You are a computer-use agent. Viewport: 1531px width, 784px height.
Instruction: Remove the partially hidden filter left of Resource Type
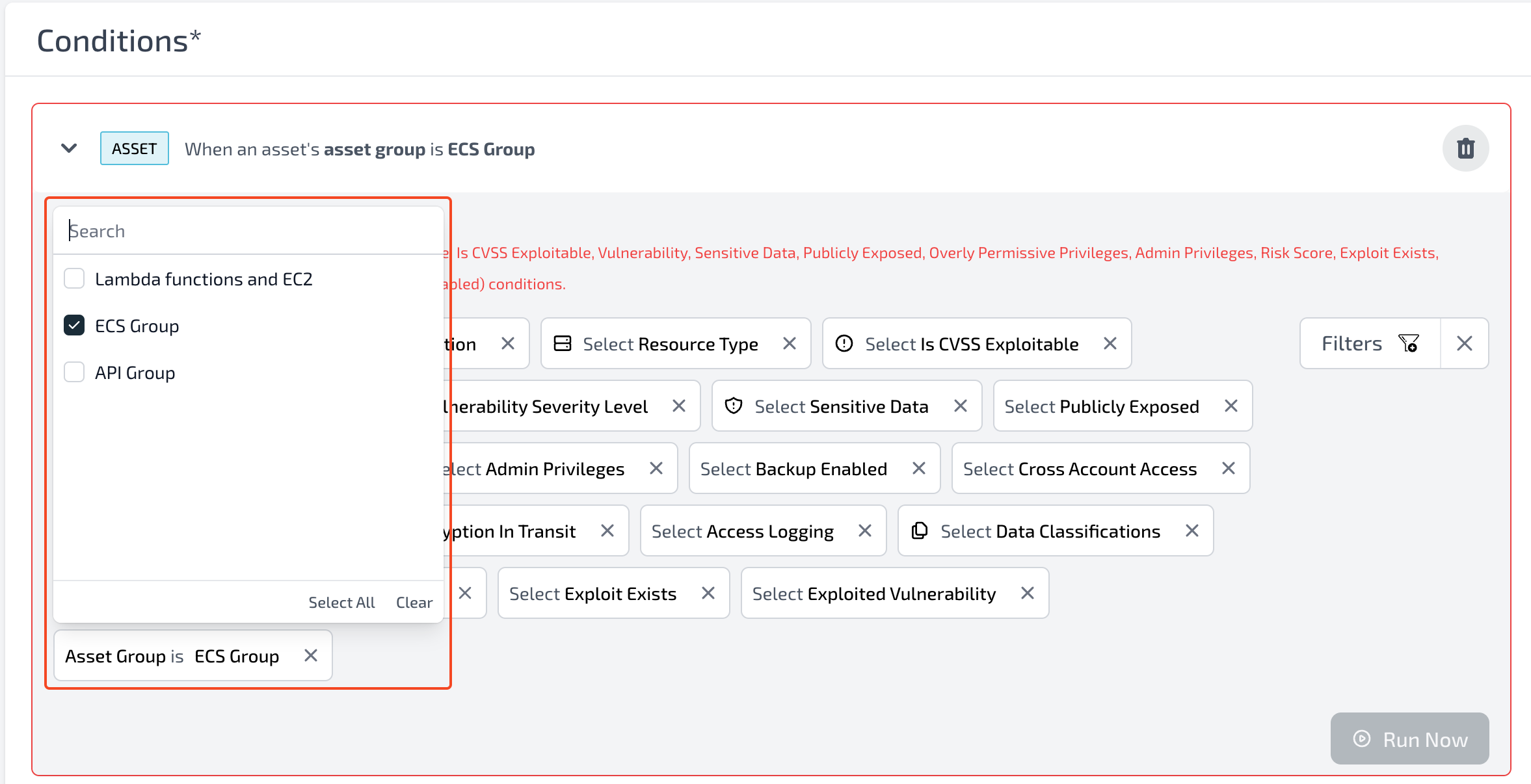tap(508, 343)
